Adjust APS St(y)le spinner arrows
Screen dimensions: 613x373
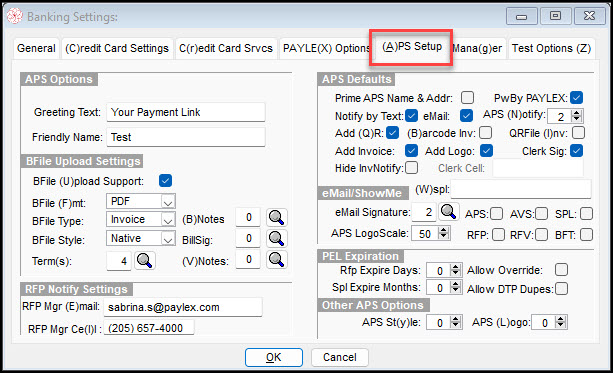tap(455, 322)
